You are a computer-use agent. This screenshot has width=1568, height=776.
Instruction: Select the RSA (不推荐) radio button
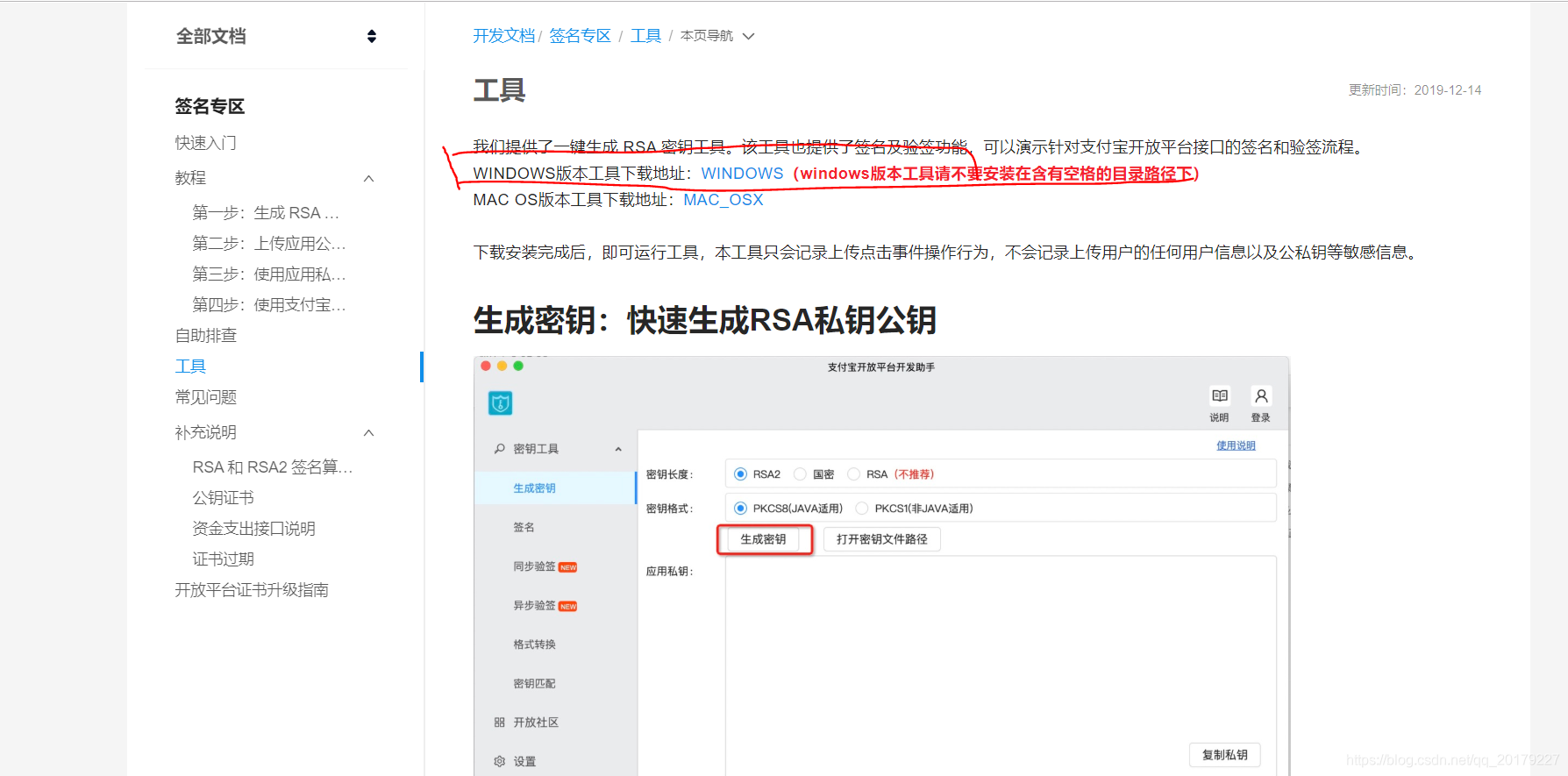[x=853, y=474]
